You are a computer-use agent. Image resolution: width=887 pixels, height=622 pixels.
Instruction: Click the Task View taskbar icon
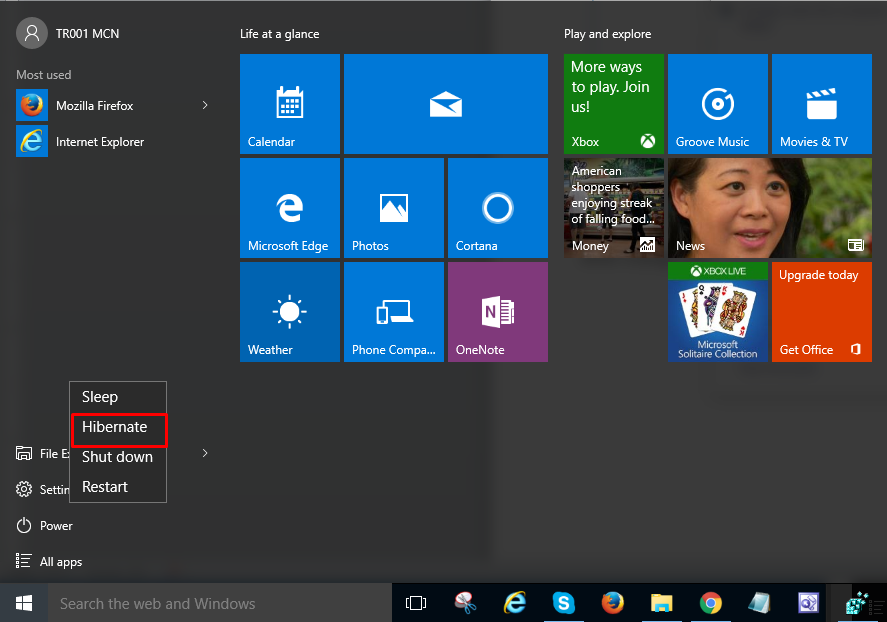pos(416,603)
